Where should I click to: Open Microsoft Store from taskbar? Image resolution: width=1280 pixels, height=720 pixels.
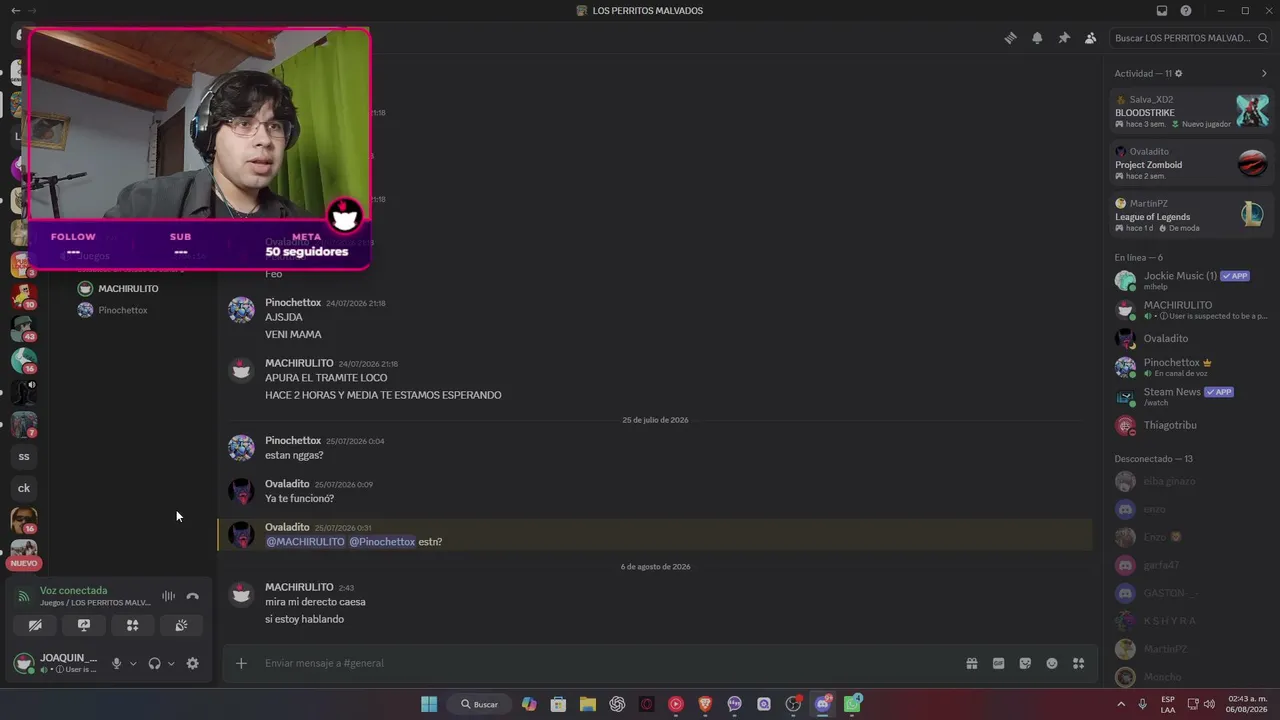[x=559, y=704]
